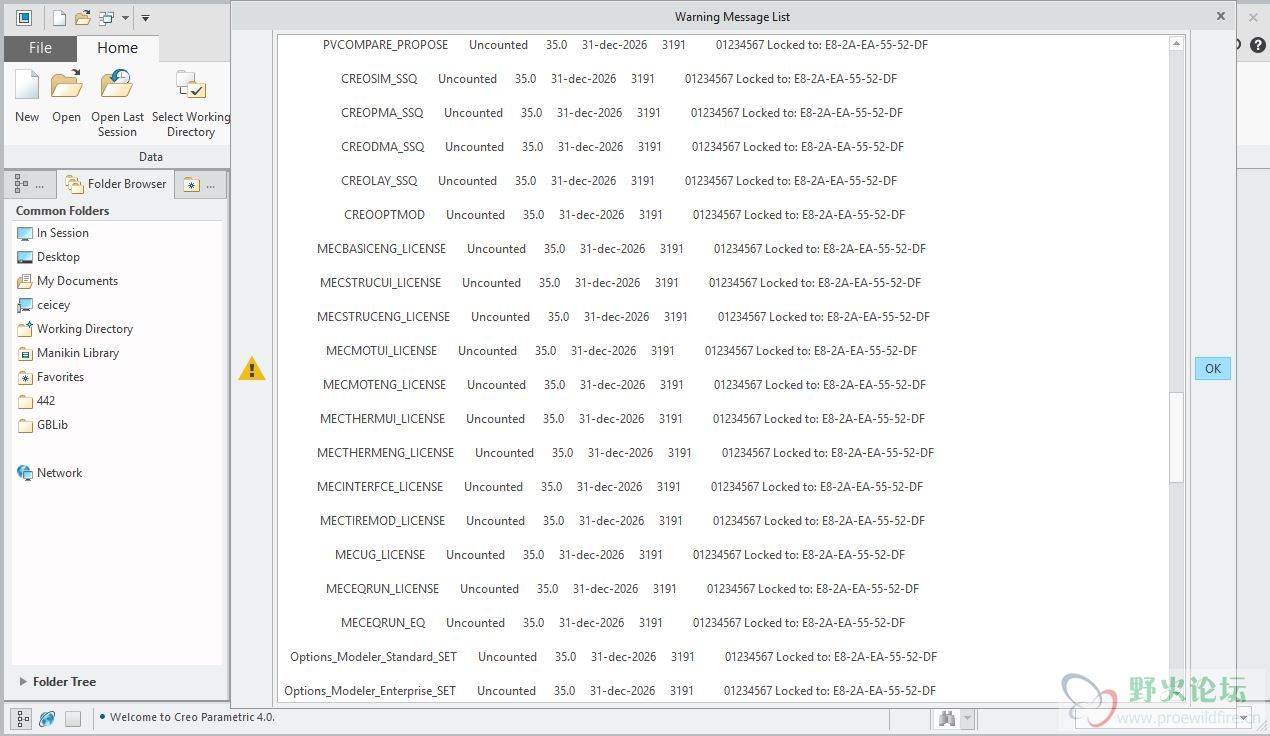This screenshot has height=736, width=1270.
Task: Click CREOOPTMOD license entry
Action: coord(624,215)
